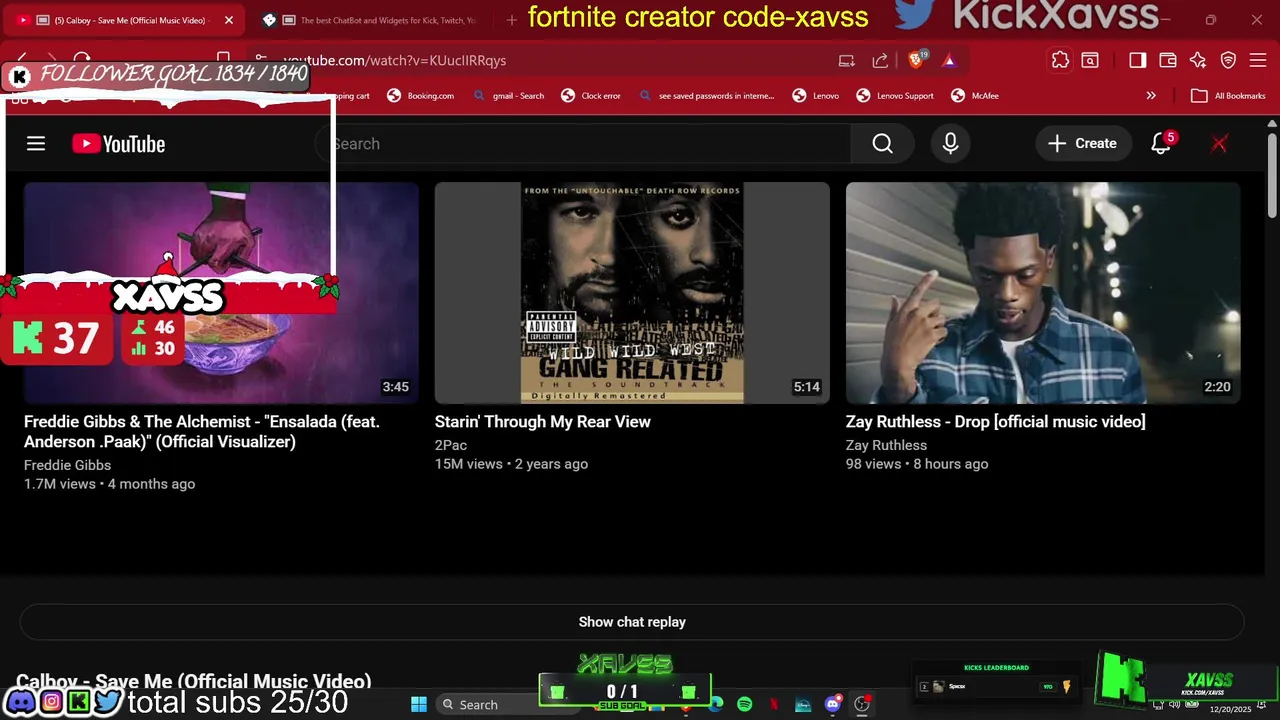Open Starin' Through My Rear View title
Screen dimensions: 1280x720
(x=543, y=422)
